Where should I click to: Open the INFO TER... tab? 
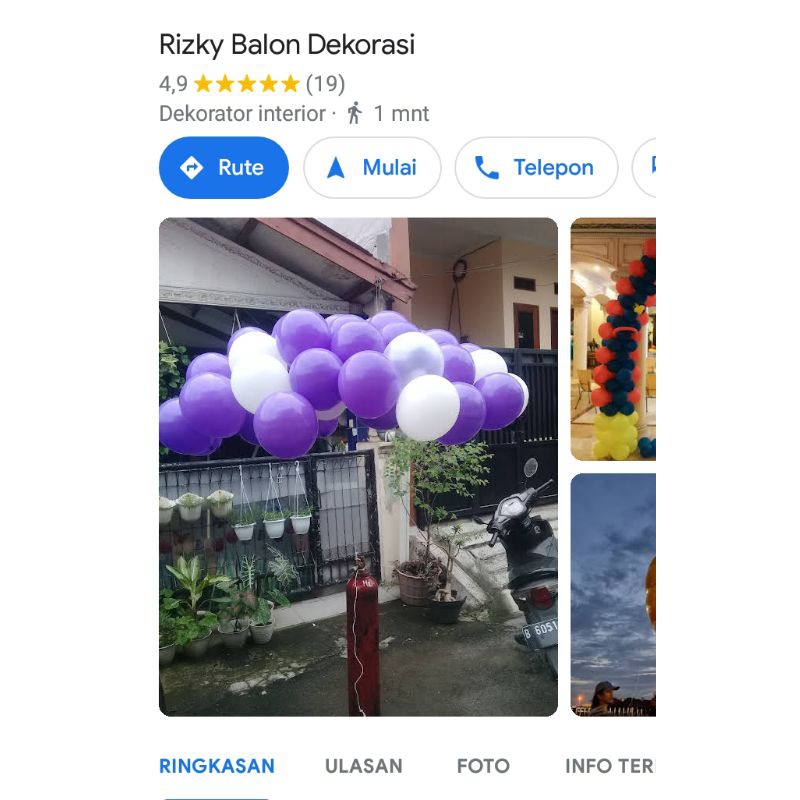click(x=610, y=766)
